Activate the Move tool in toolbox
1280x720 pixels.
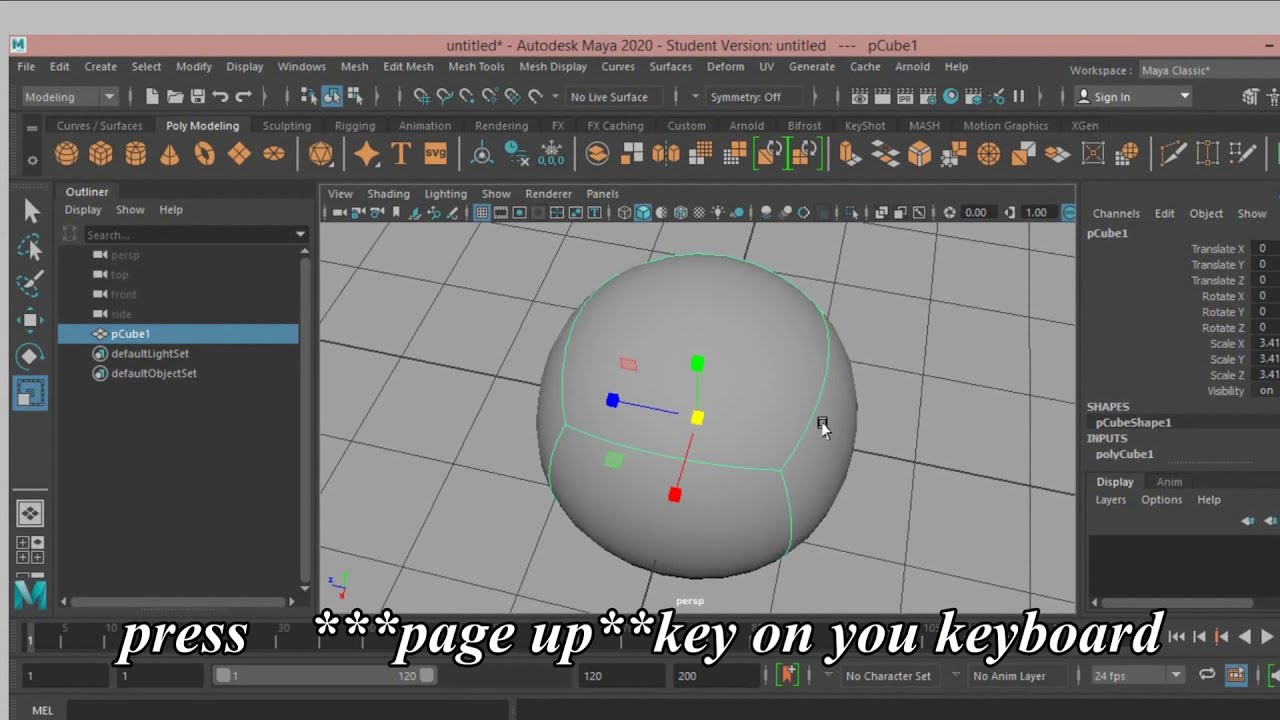coord(30,320)
